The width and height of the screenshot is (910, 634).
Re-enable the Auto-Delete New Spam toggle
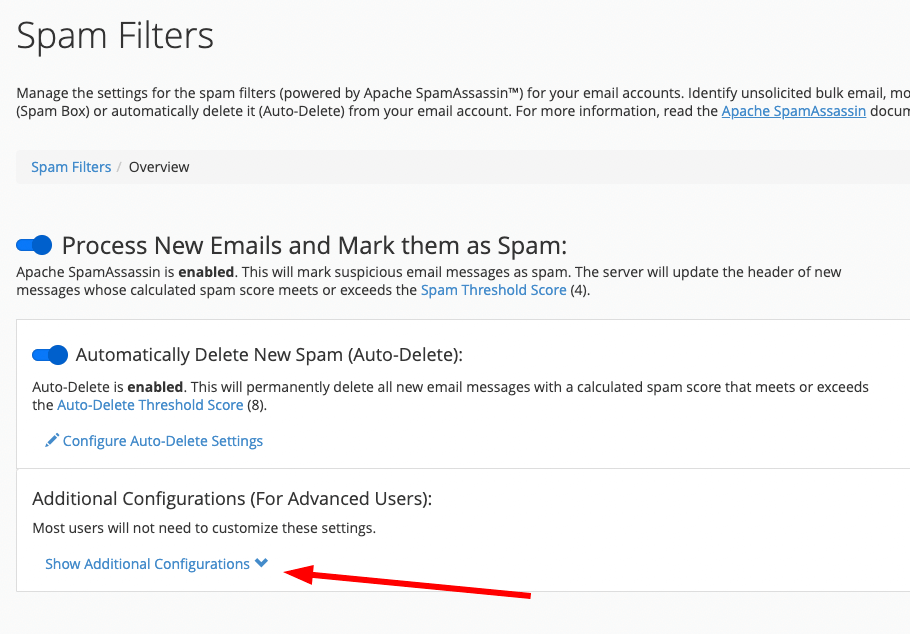(x=49, y=354)
